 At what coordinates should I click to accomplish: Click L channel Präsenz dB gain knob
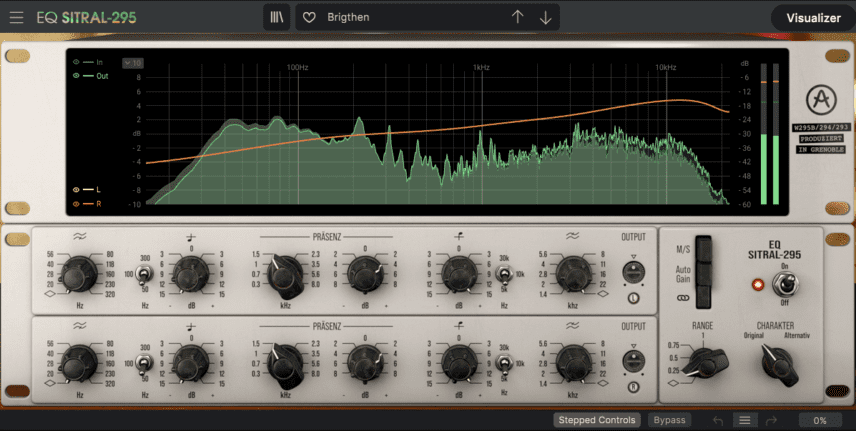click(365, 274)
